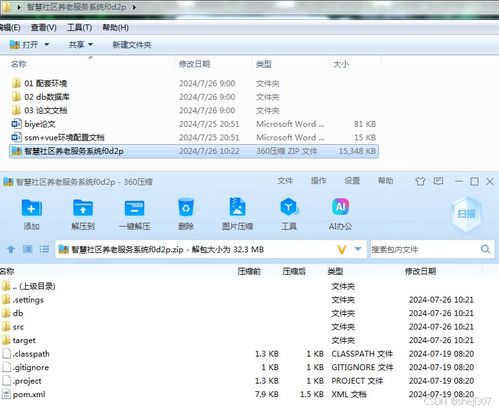Expand breadcrumb arrow after 智慧社区养老服务系统f0d2p
This screenshot has width=499, height=410.
tap(134, 7)
